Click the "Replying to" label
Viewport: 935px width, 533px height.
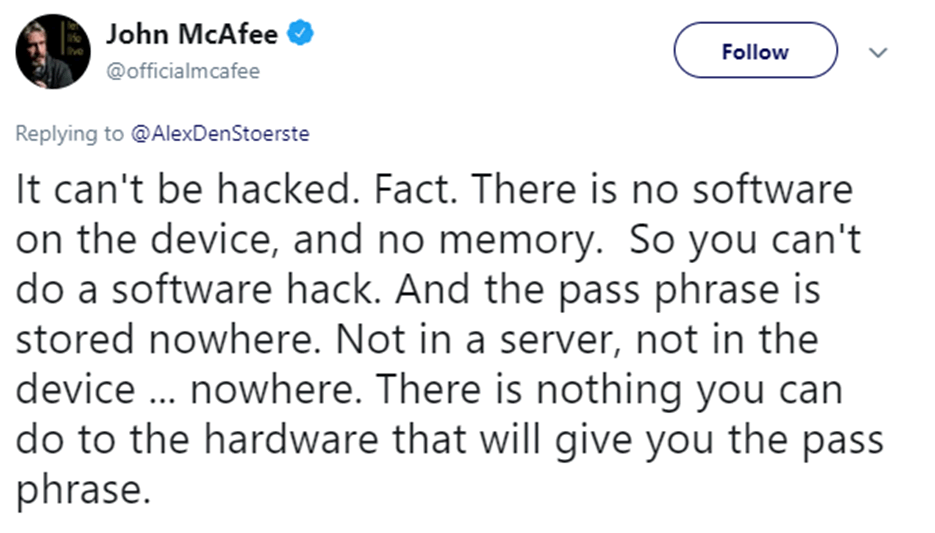point(69,134)
